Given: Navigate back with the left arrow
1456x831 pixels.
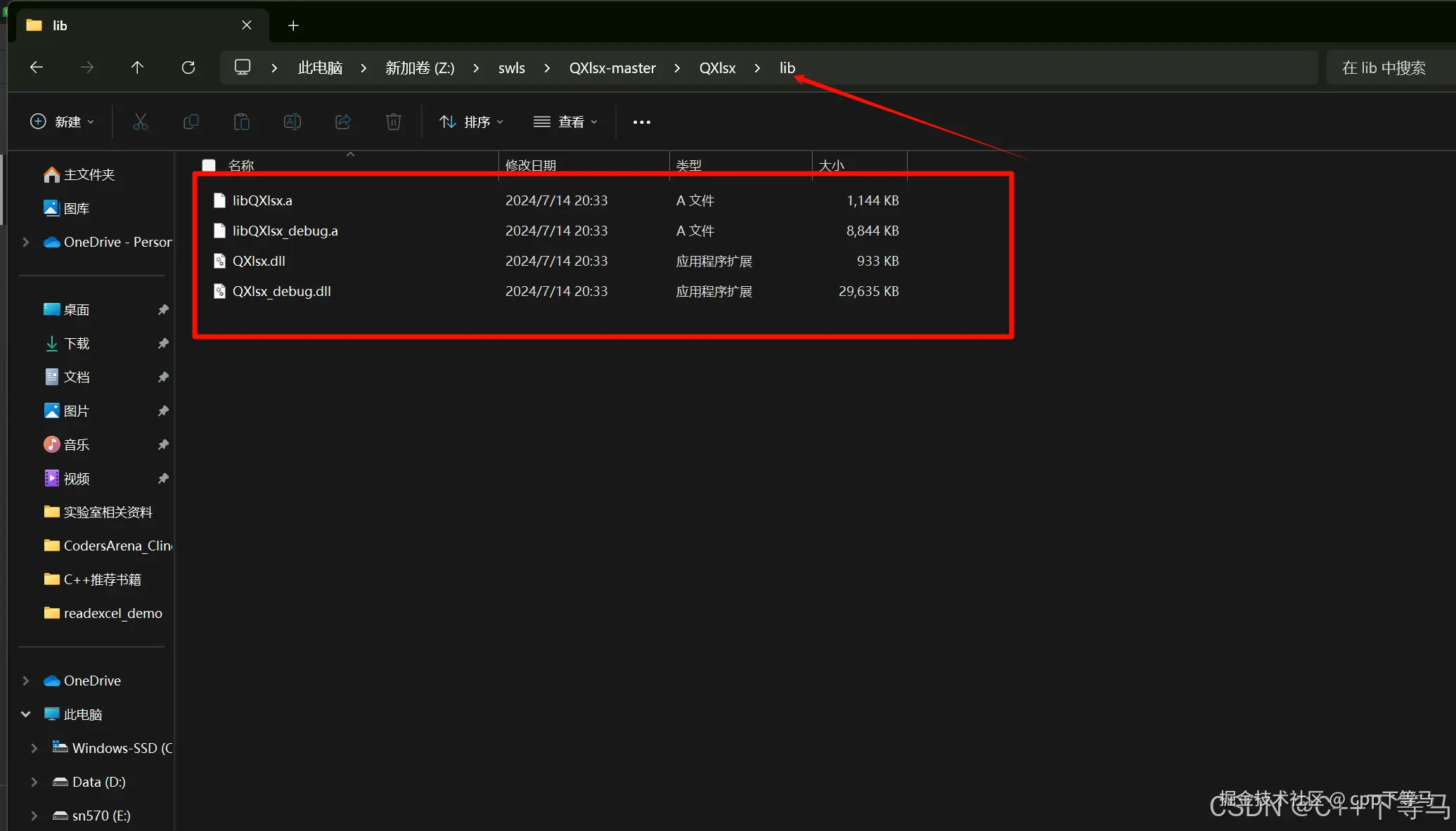Looking at the screenshot, I should [37, 67].
